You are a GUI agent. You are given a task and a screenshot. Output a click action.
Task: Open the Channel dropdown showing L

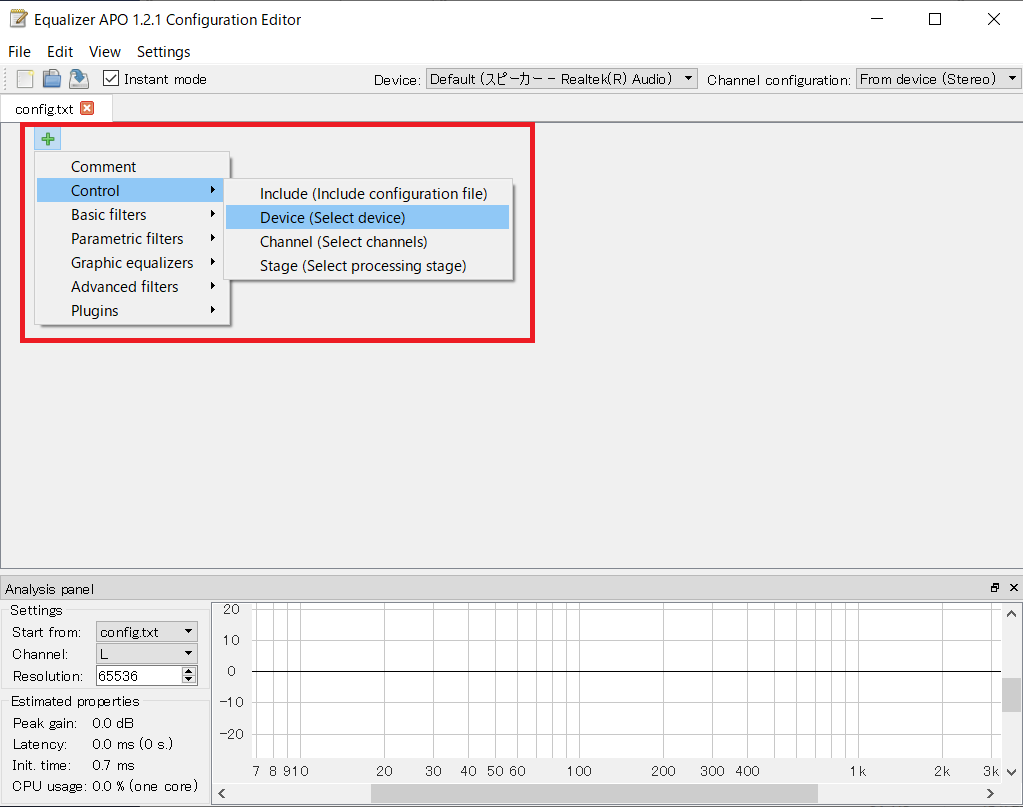coord(147,653)
